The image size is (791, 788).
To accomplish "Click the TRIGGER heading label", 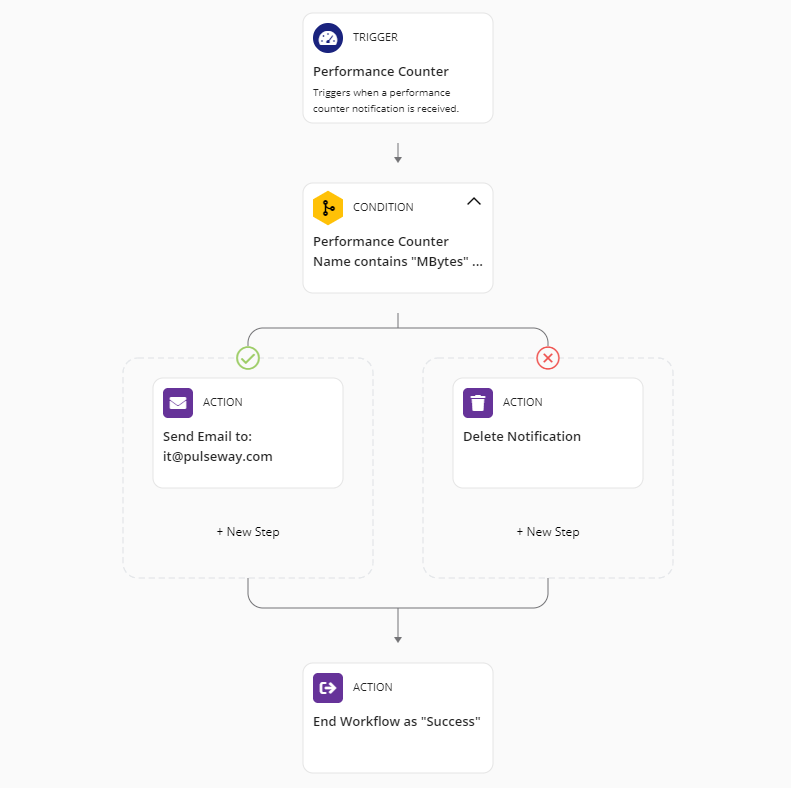I will pyautogui.click(x=375, y=38).
